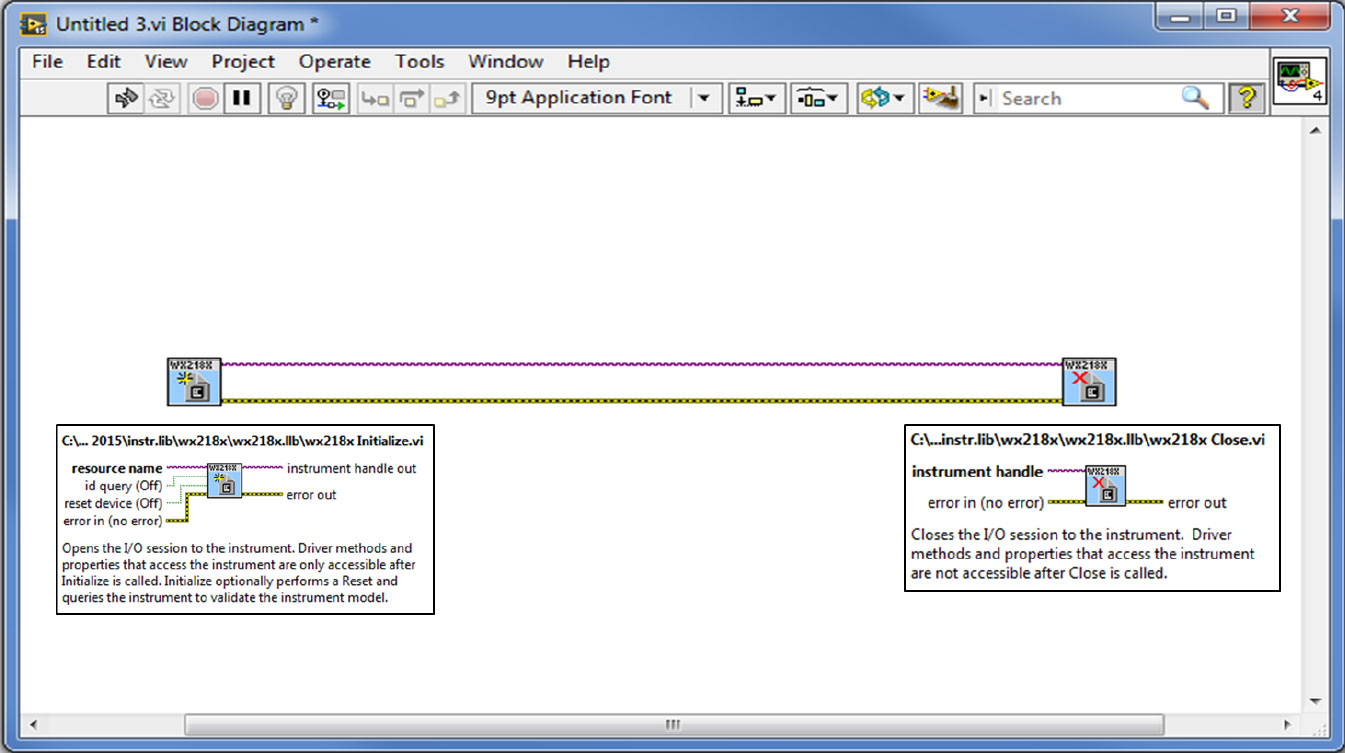Click the horizontal scrollbar thumb
Image resolution: width=1345 pixels, height=753 pixels.
click(x=673, y=724)
